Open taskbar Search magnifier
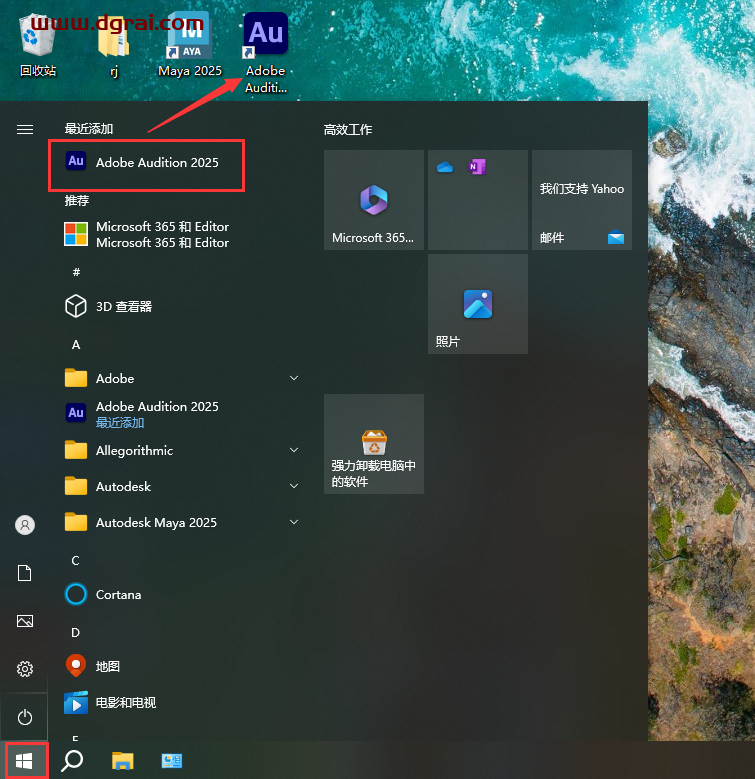 [x=73, y=760]
